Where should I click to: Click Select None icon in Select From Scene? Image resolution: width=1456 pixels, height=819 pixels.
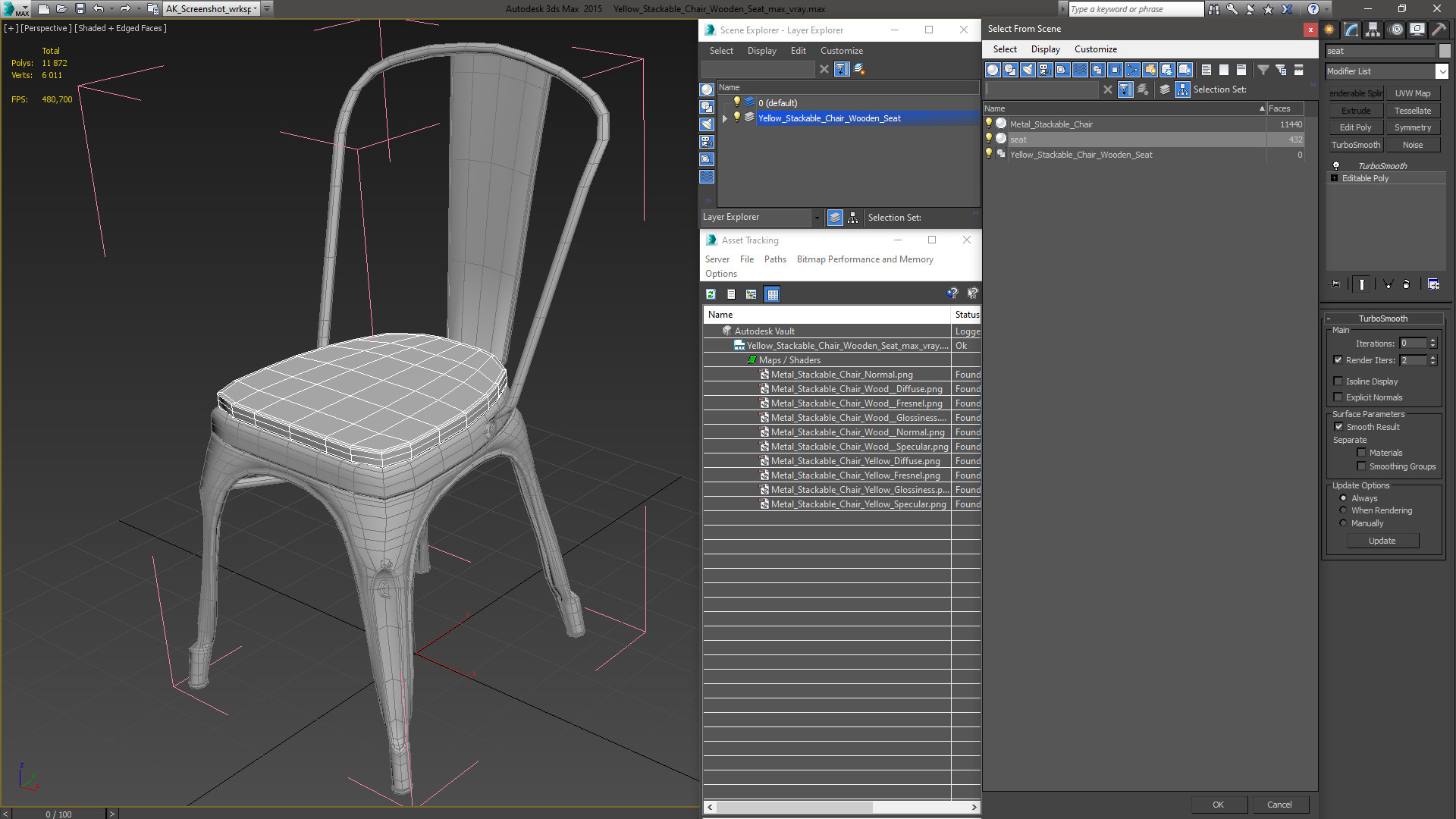click(1224, 70)
